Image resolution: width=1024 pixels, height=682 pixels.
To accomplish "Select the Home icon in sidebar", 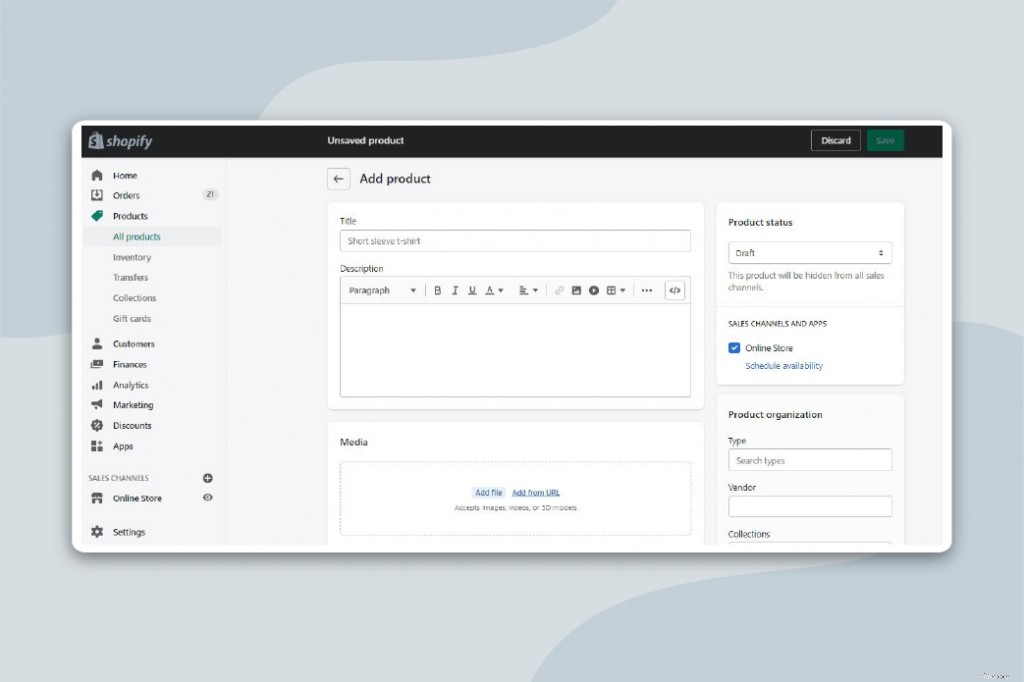I will 97,174.
